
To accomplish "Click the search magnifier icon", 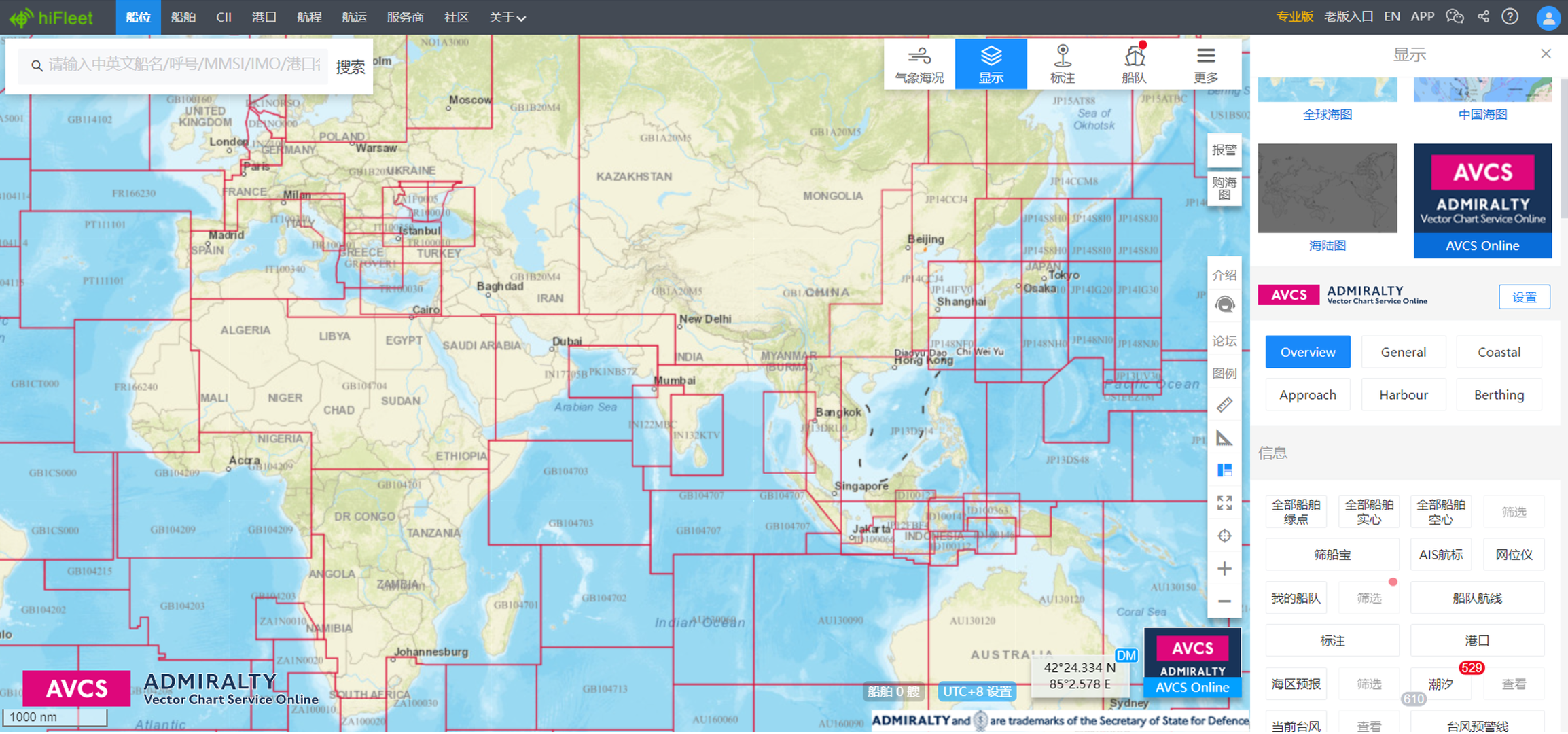I will (x=37, y=65).
